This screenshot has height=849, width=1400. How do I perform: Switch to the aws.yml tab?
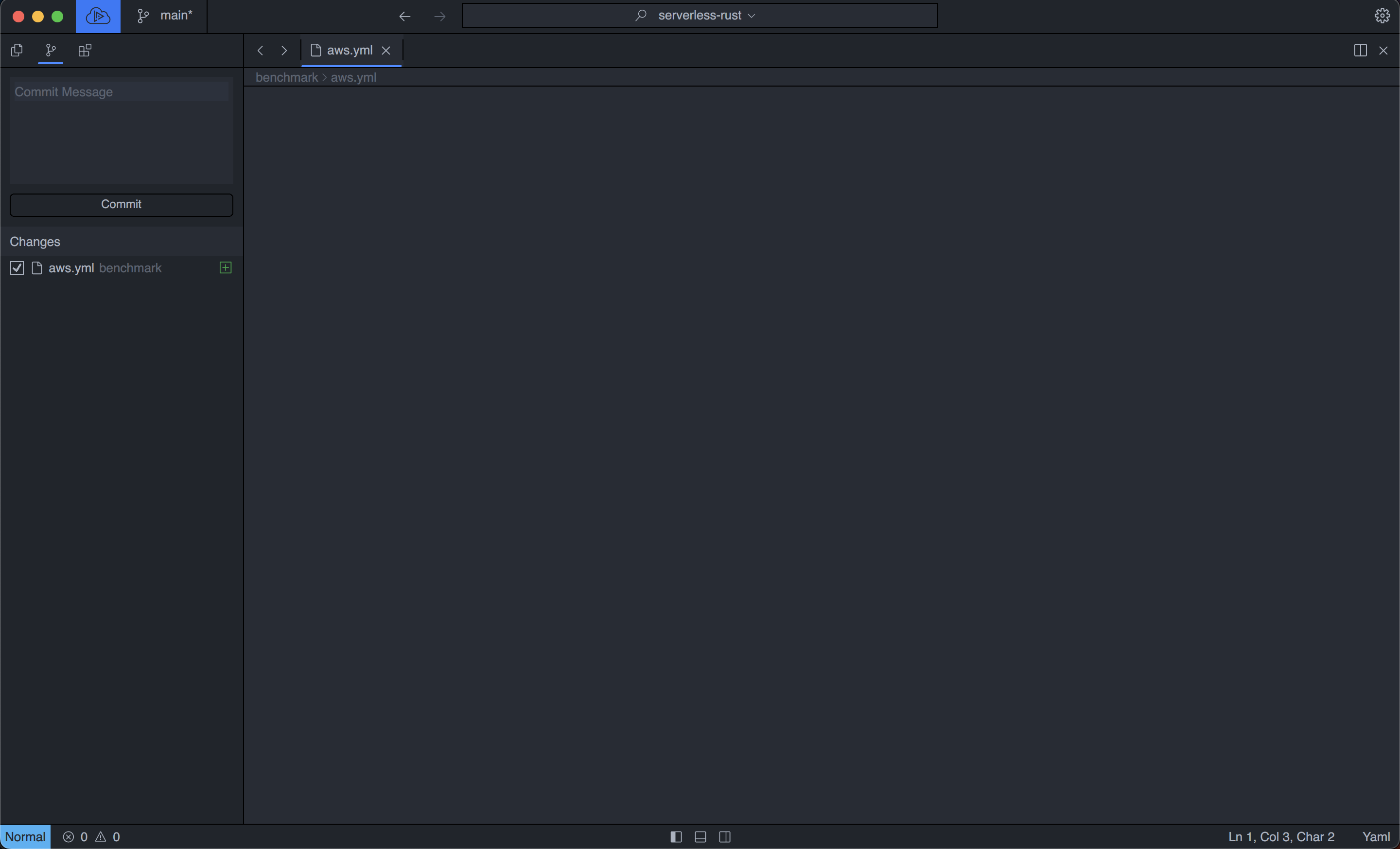(x=350, y=50)
